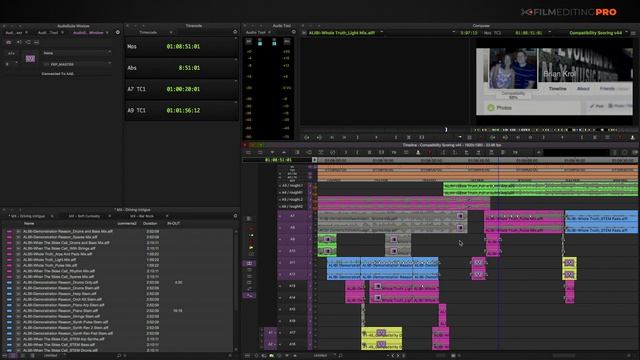Select AudioSuite Window tab
This screenshot has height=360, width=640.
pyautogui.click(x=88, y=32)
